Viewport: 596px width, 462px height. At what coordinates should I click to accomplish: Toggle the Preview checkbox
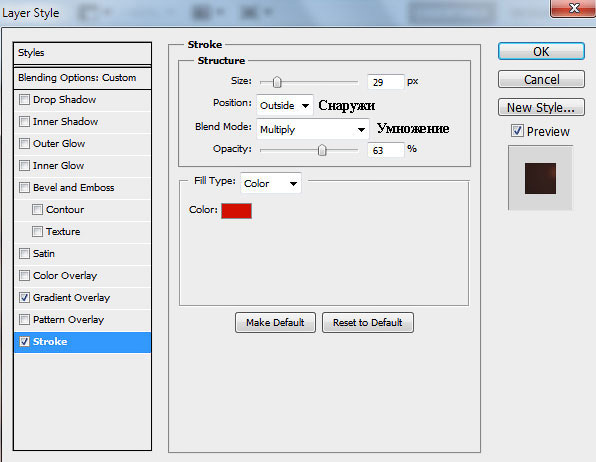tap(517, 131)
